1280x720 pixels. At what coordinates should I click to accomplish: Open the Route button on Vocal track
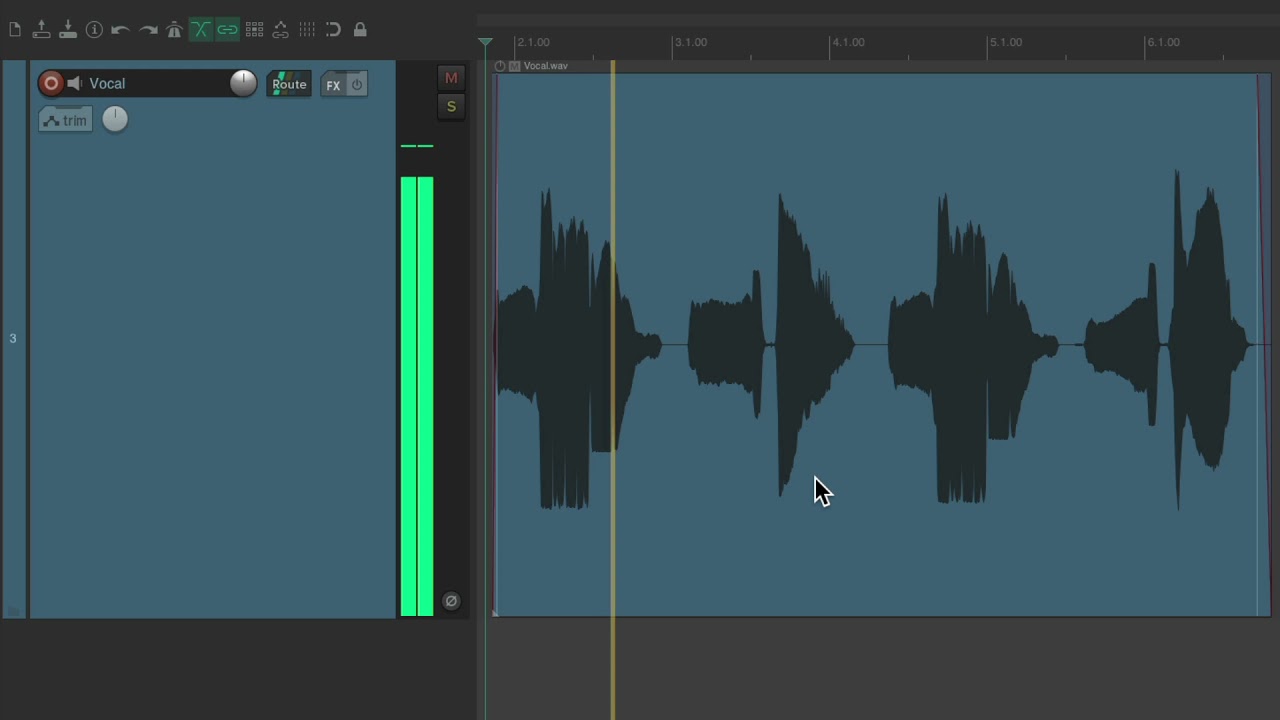coord(289,84)
